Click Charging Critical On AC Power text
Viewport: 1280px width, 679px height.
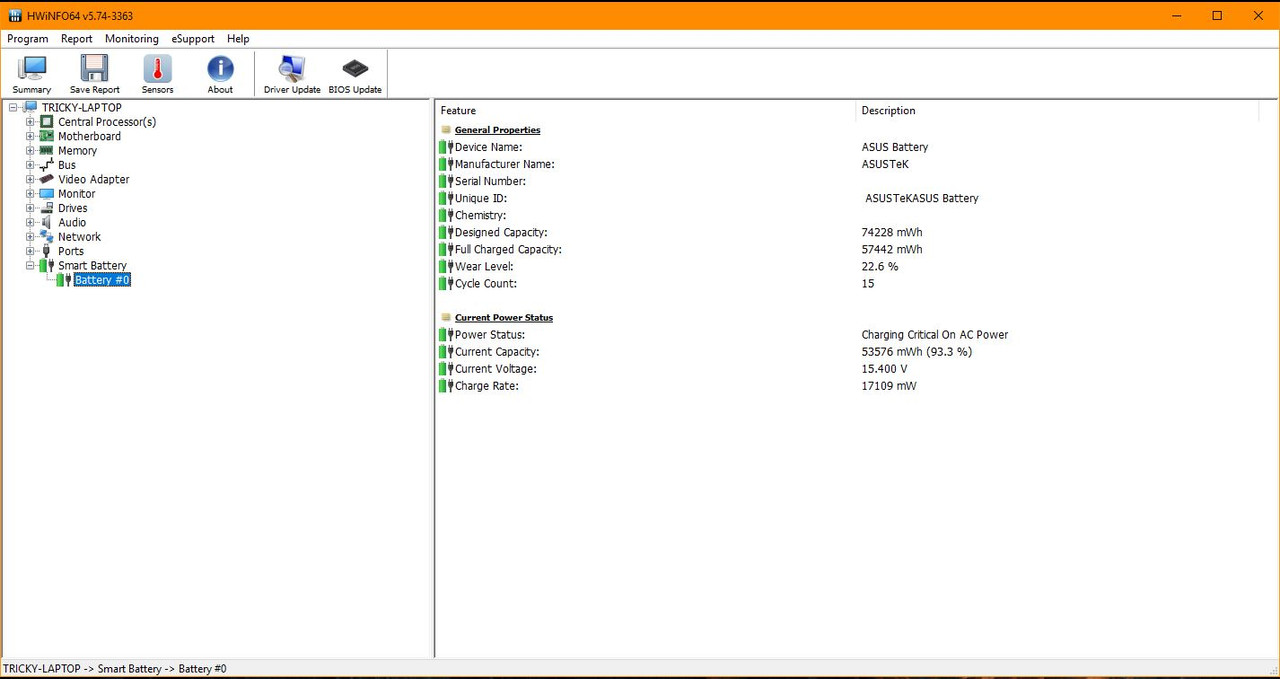[935, 335]
